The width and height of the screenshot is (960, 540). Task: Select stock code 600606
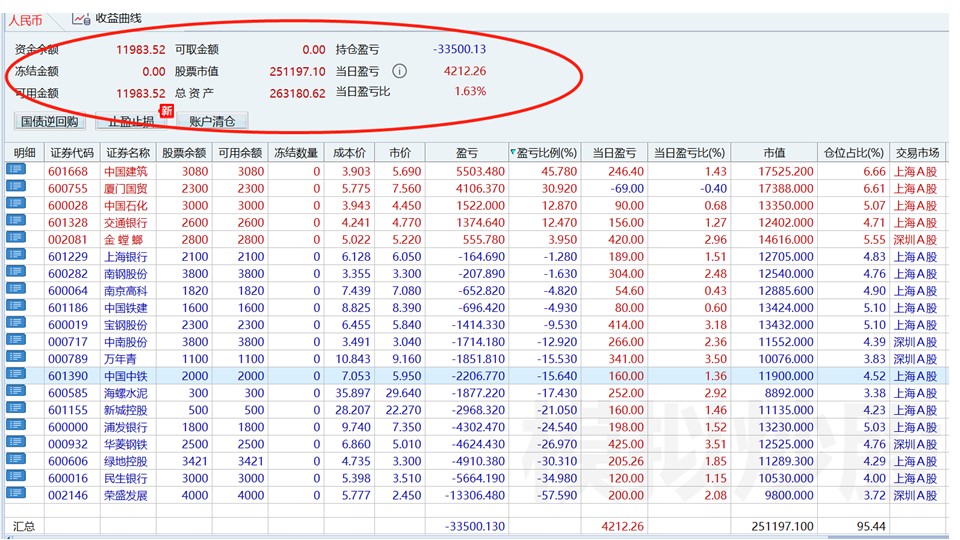click(68, 461)
